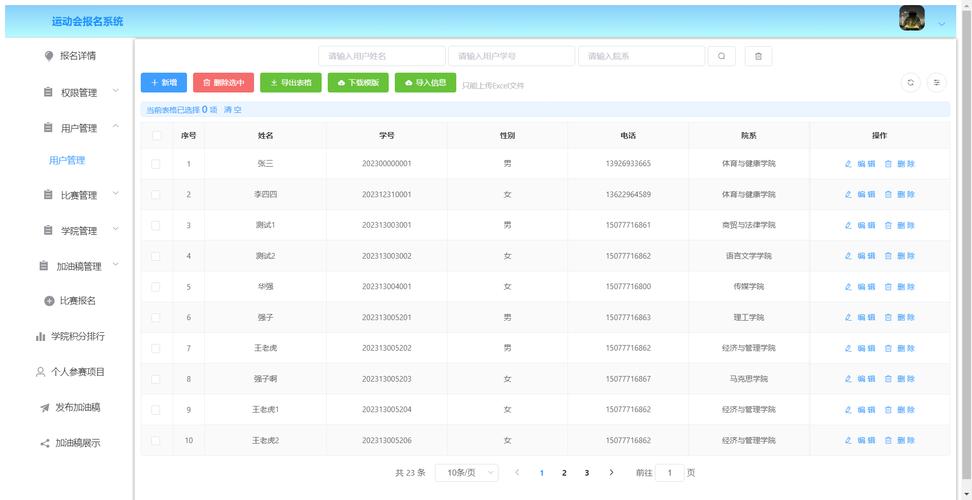972x500 pixels.
Task: Click the 运动会报名系统 title
Action: click(x=87, y=22)
